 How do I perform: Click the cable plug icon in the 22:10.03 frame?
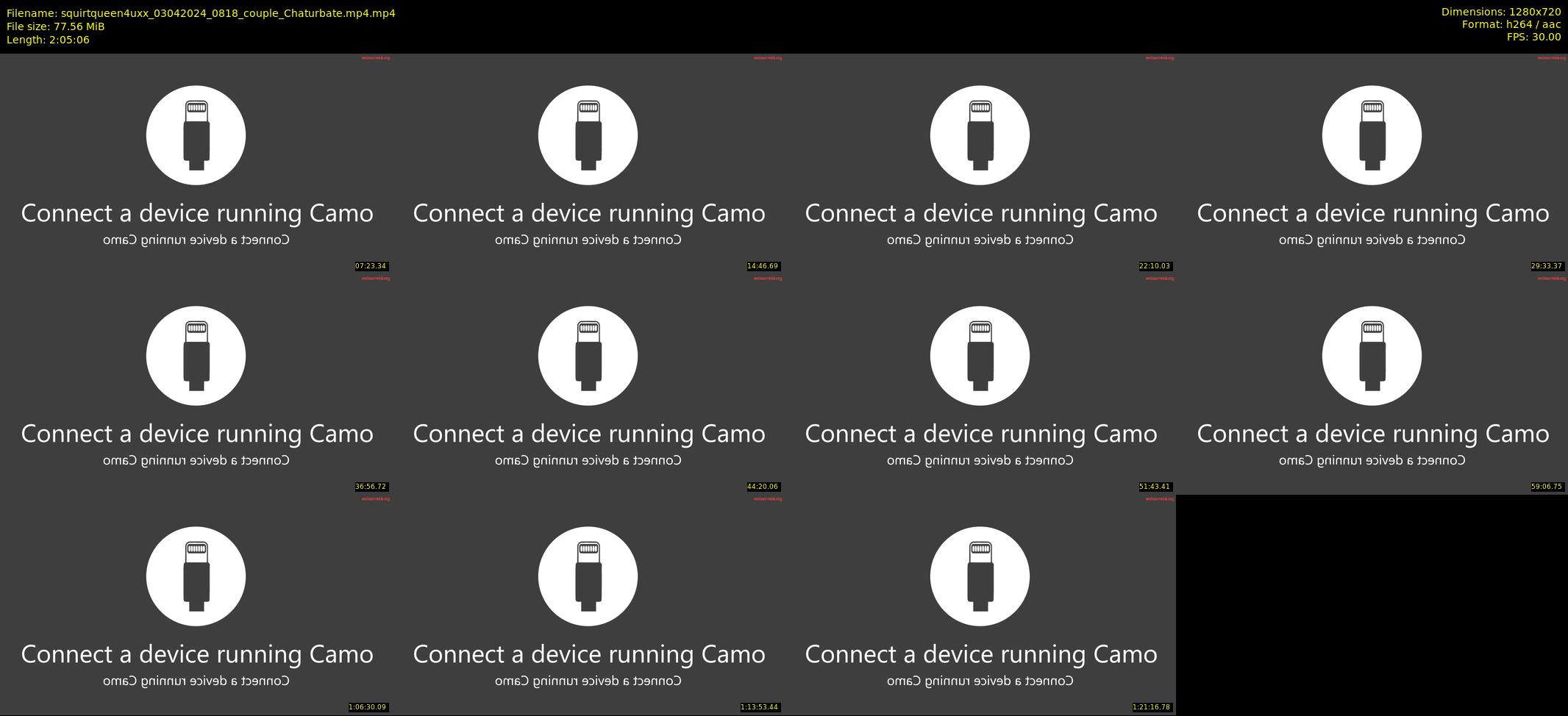[980, 135]
